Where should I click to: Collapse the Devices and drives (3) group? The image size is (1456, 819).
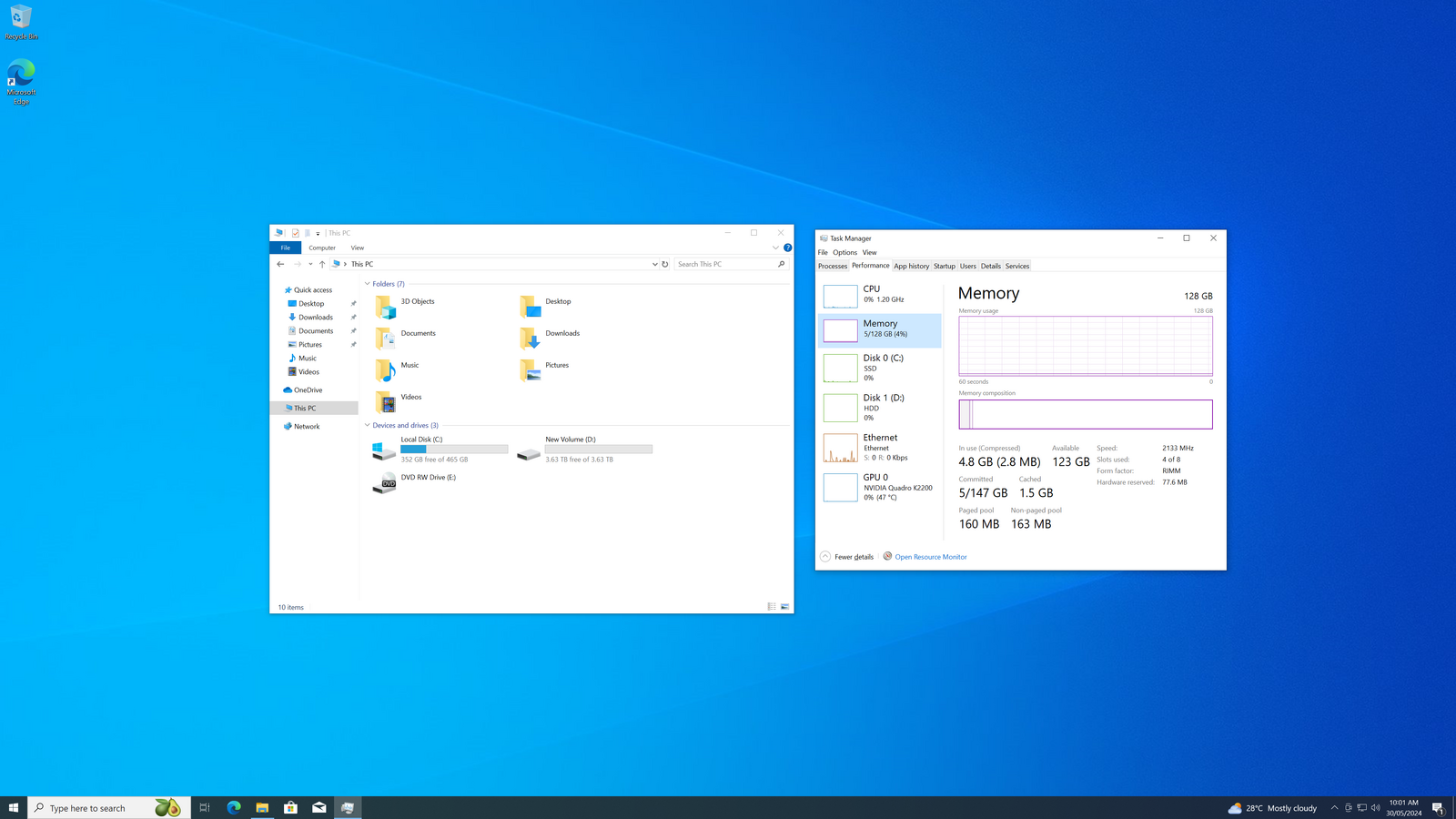point(368,425)
